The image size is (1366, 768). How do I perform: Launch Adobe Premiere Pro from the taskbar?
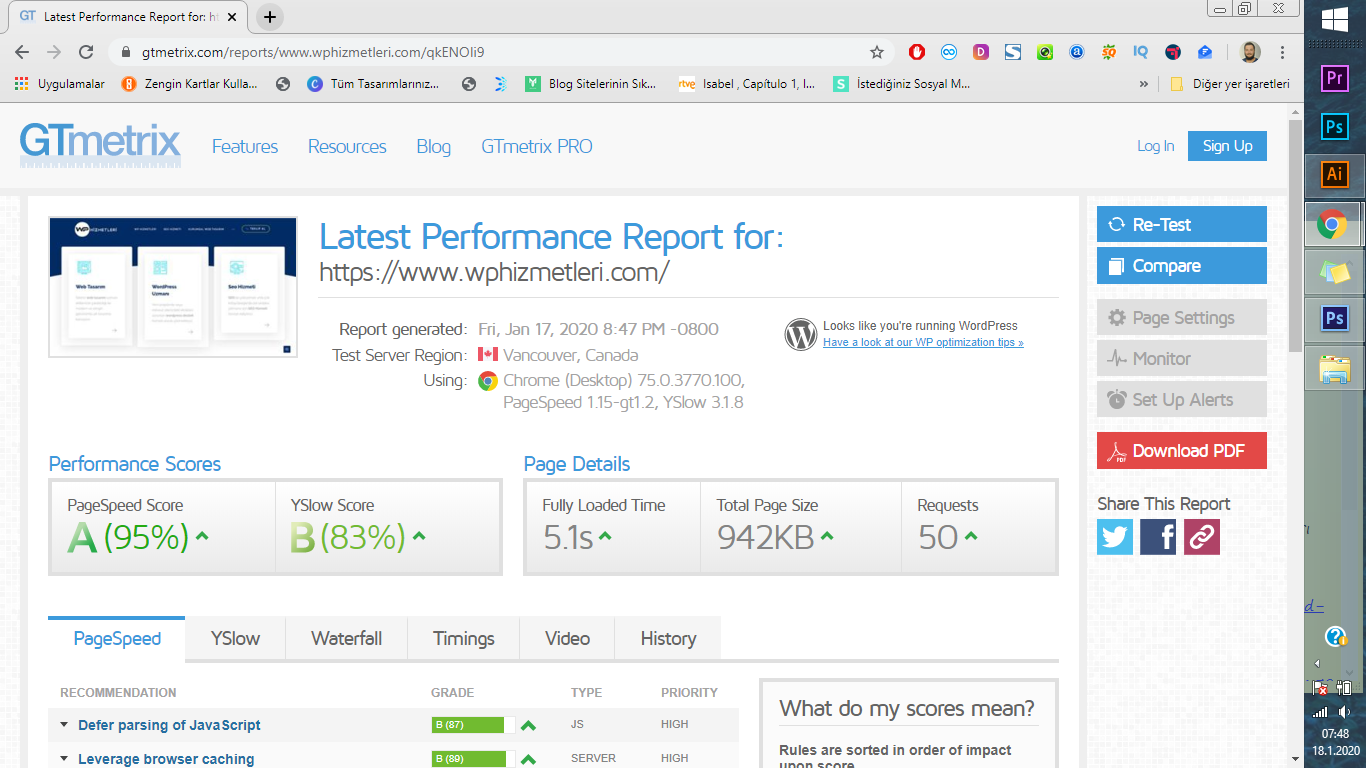coord(1335,78)
